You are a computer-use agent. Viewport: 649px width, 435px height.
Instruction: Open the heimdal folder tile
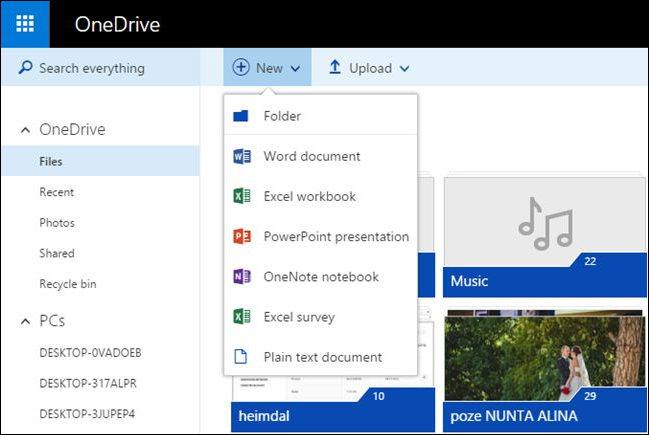333,416
